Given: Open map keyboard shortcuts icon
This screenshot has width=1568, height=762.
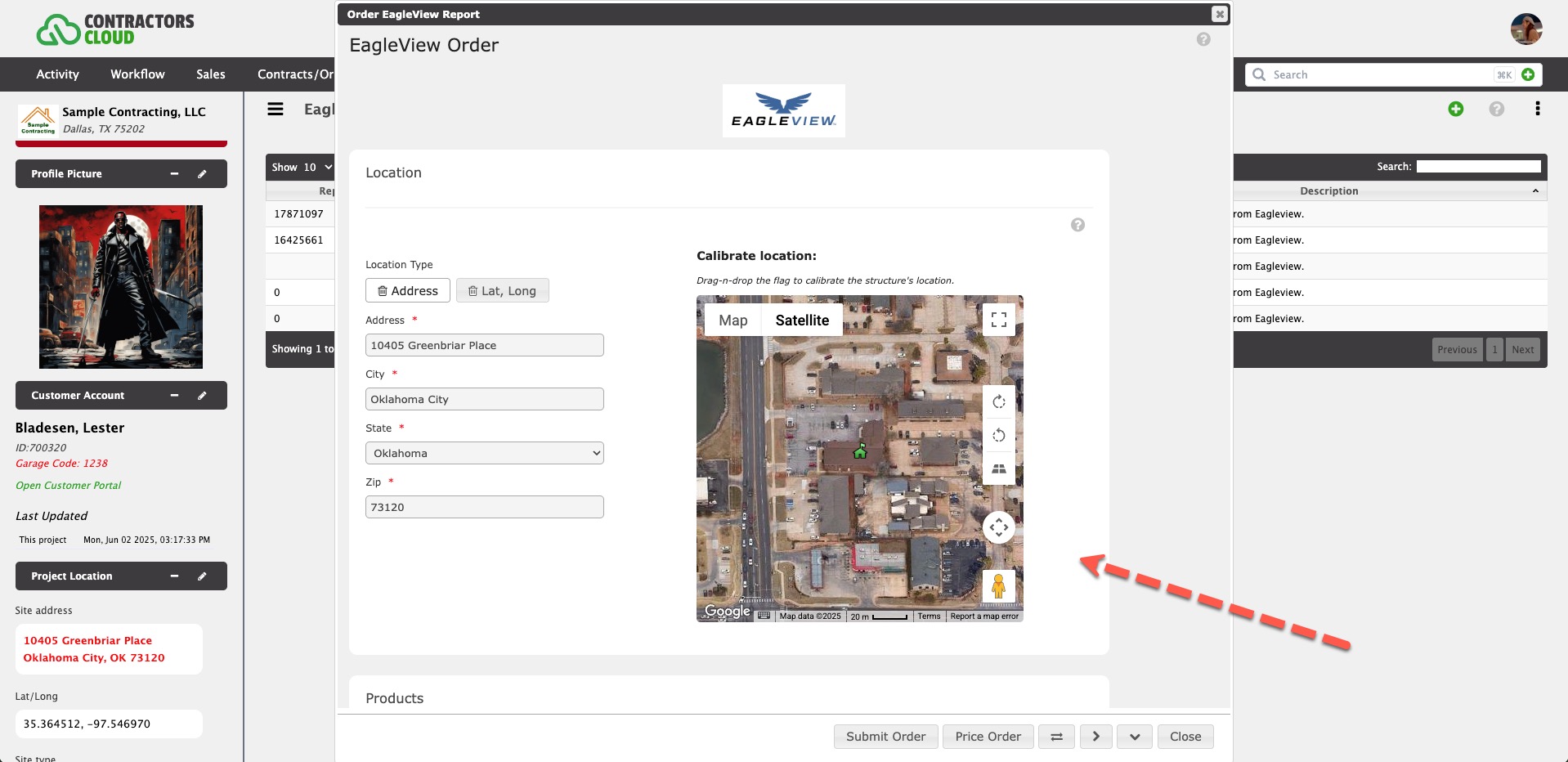Looking at the screenshot, I should pyautogui.click(x=764, y=616).
